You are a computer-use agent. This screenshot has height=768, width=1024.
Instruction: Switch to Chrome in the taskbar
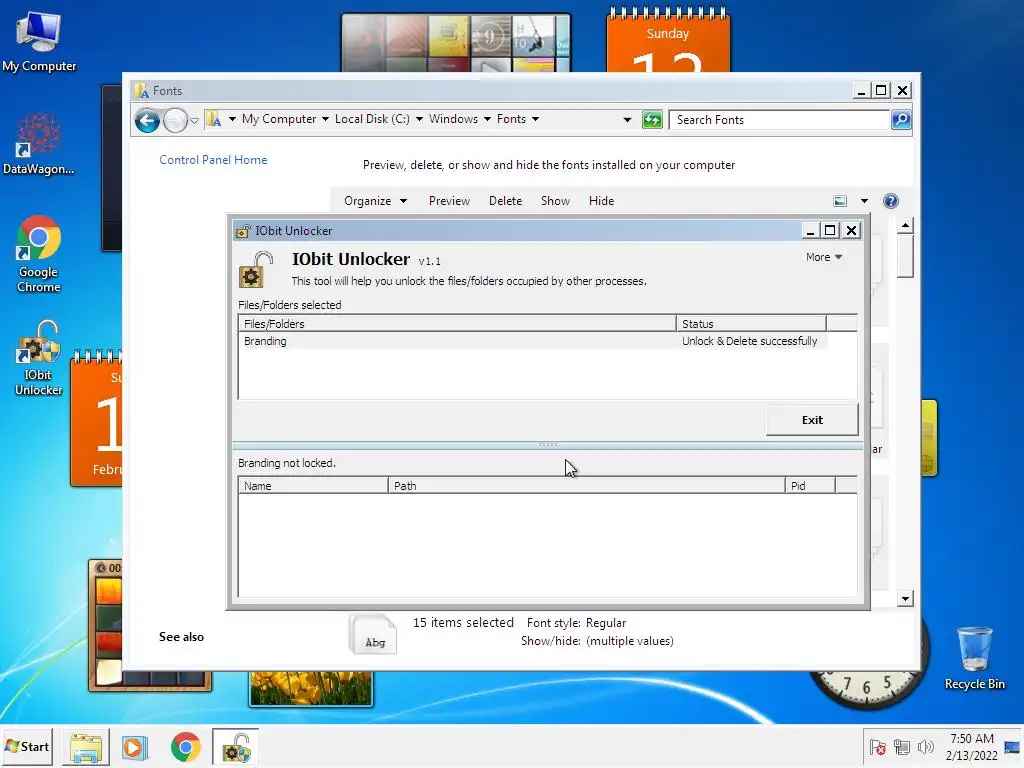pos(185,747)
